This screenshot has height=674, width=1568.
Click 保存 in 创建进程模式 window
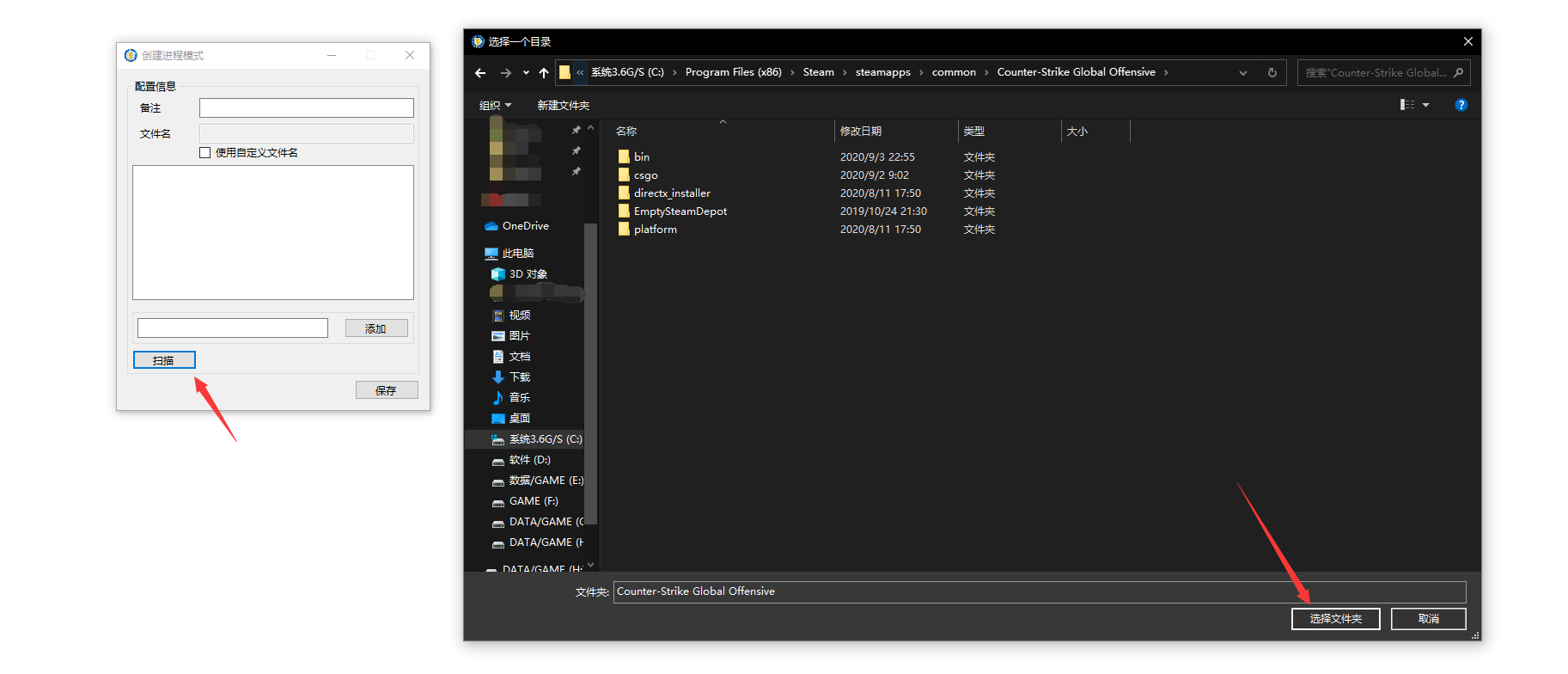[387, 390]
